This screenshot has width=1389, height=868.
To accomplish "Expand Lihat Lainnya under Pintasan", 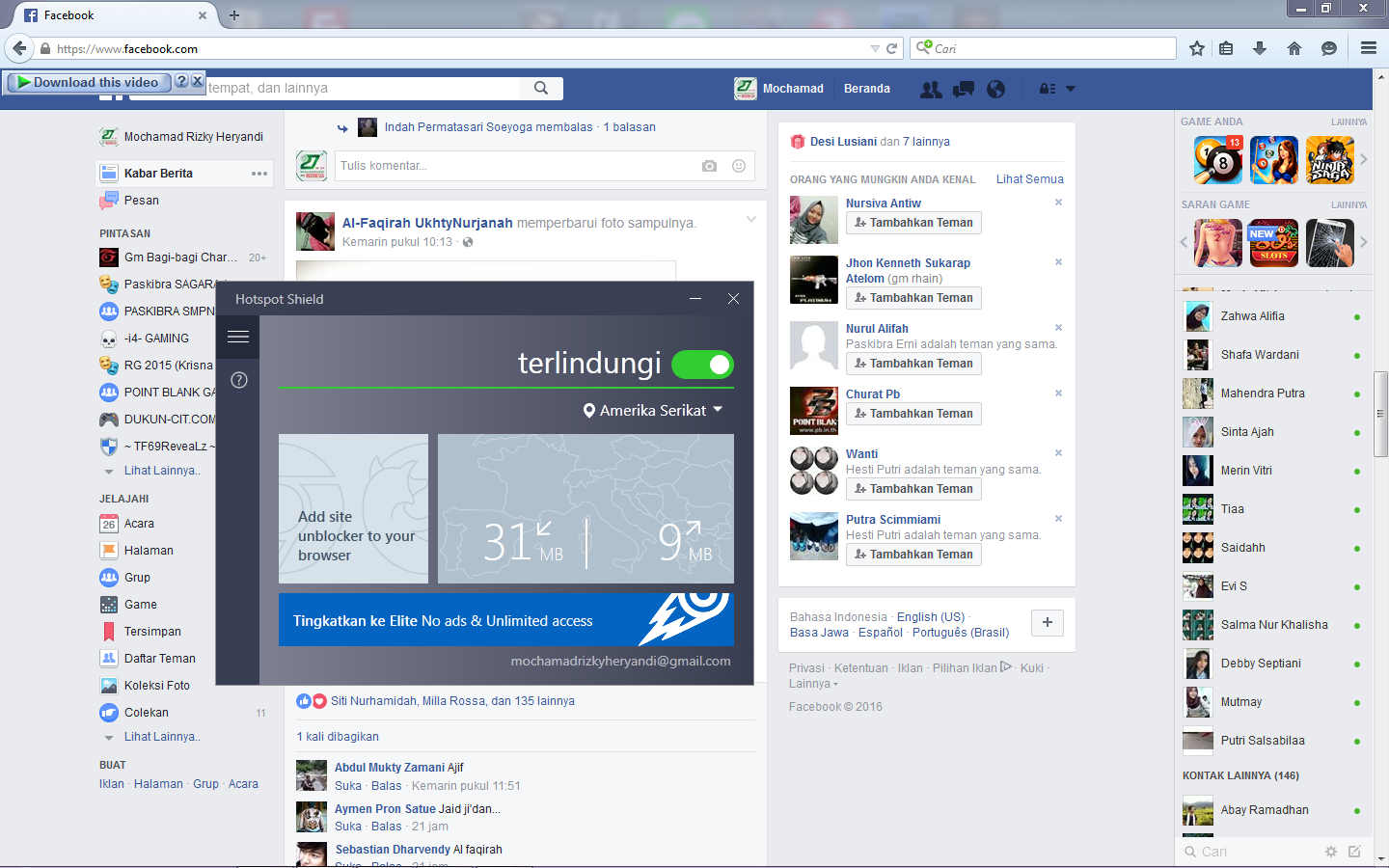I will [x=162, y=471].
